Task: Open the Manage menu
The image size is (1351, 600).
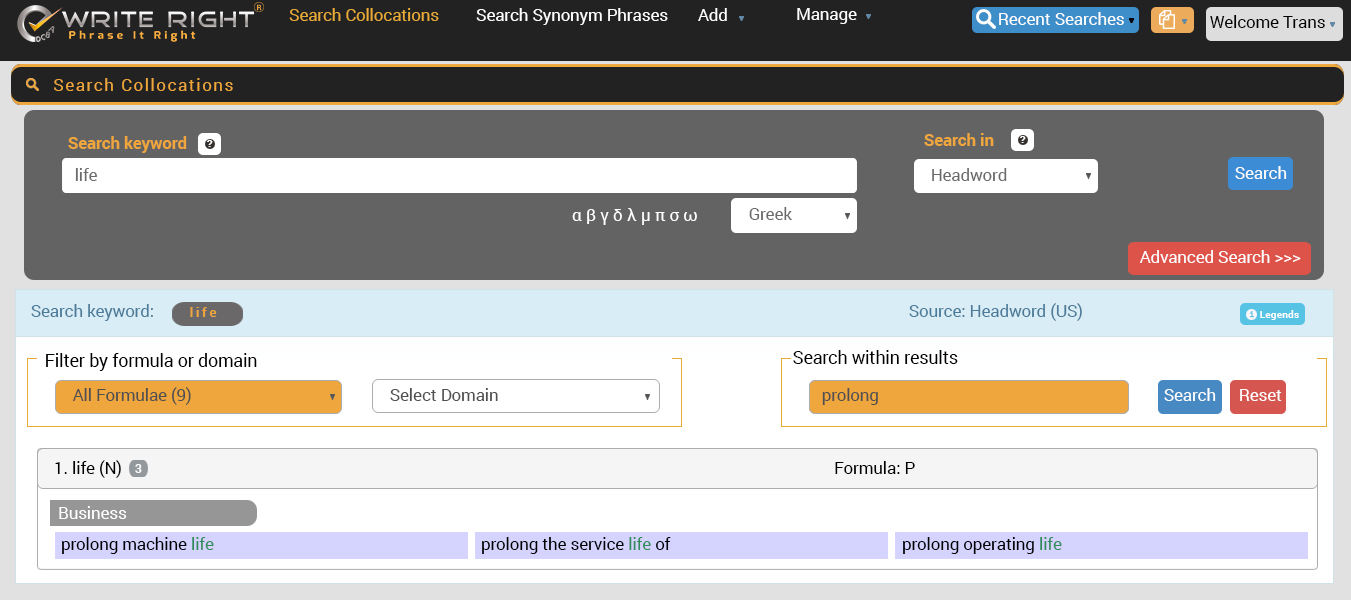Action: pyautogui.click(x=833, y=15)
